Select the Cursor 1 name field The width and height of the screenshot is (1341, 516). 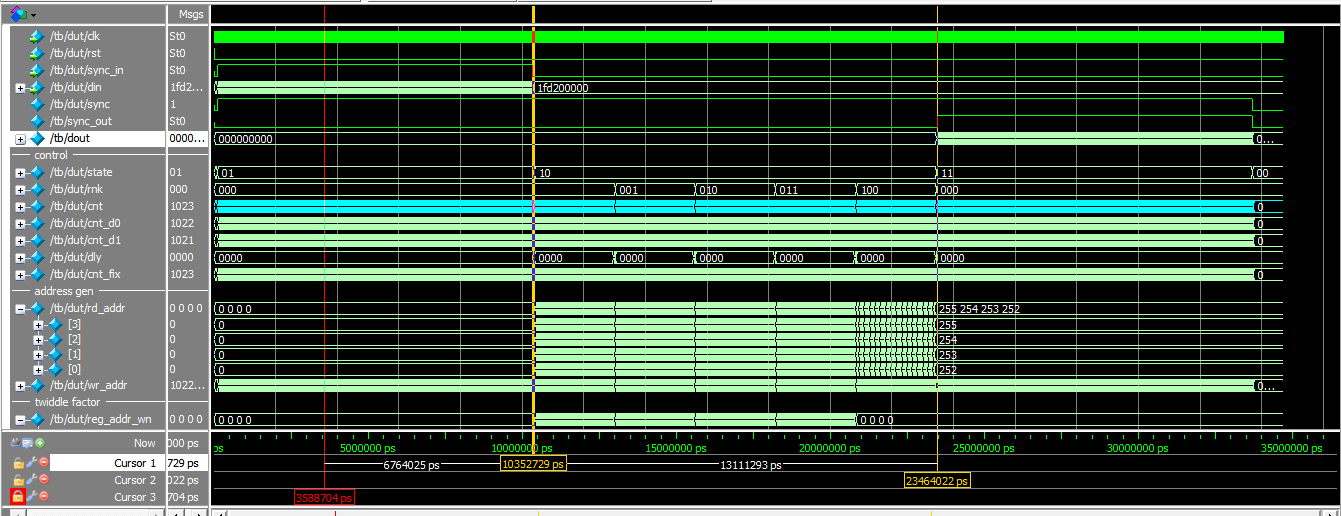pyautogui.click(x=105, y=463)
